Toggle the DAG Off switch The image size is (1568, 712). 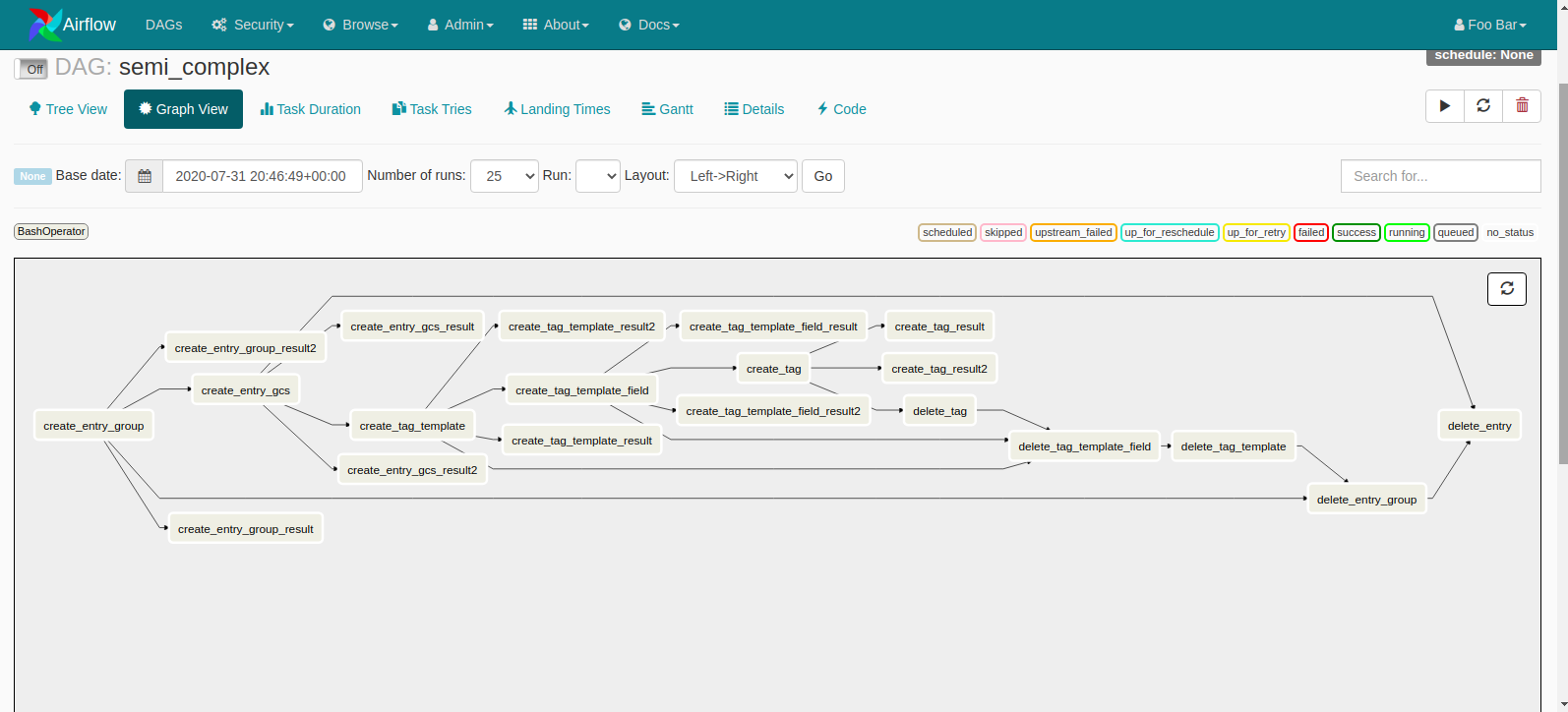click(x=31, y=69)
